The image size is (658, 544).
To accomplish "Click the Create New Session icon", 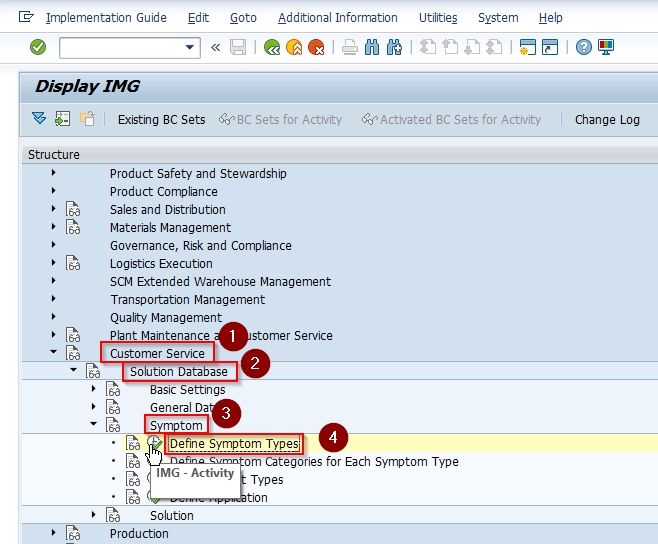I will coord(527,47).
